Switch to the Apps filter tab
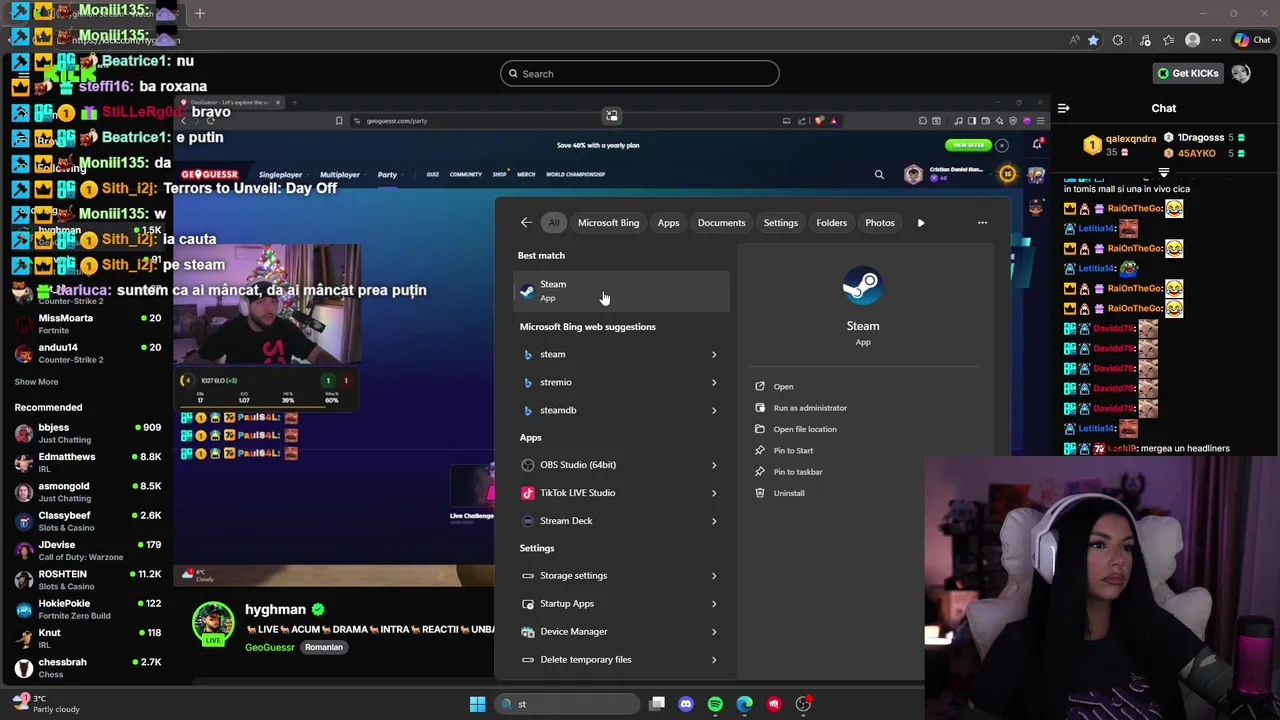The image size is (1280, 720). 668,223
